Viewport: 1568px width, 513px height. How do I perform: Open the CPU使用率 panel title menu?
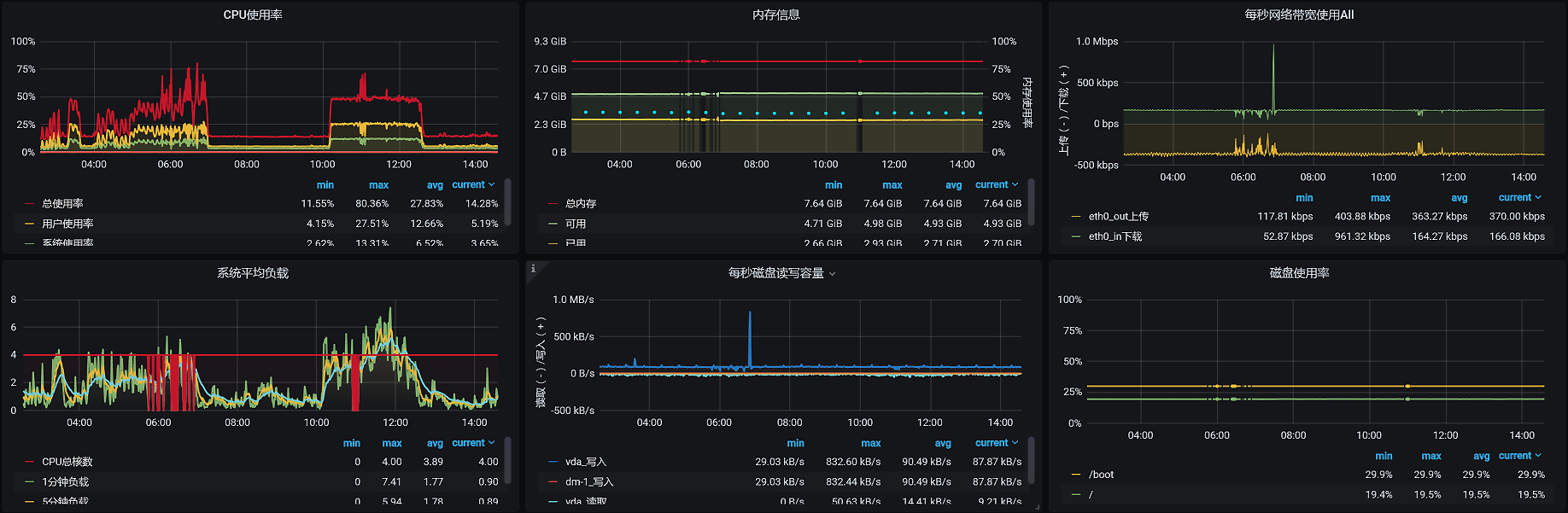(x=253, y=15)
